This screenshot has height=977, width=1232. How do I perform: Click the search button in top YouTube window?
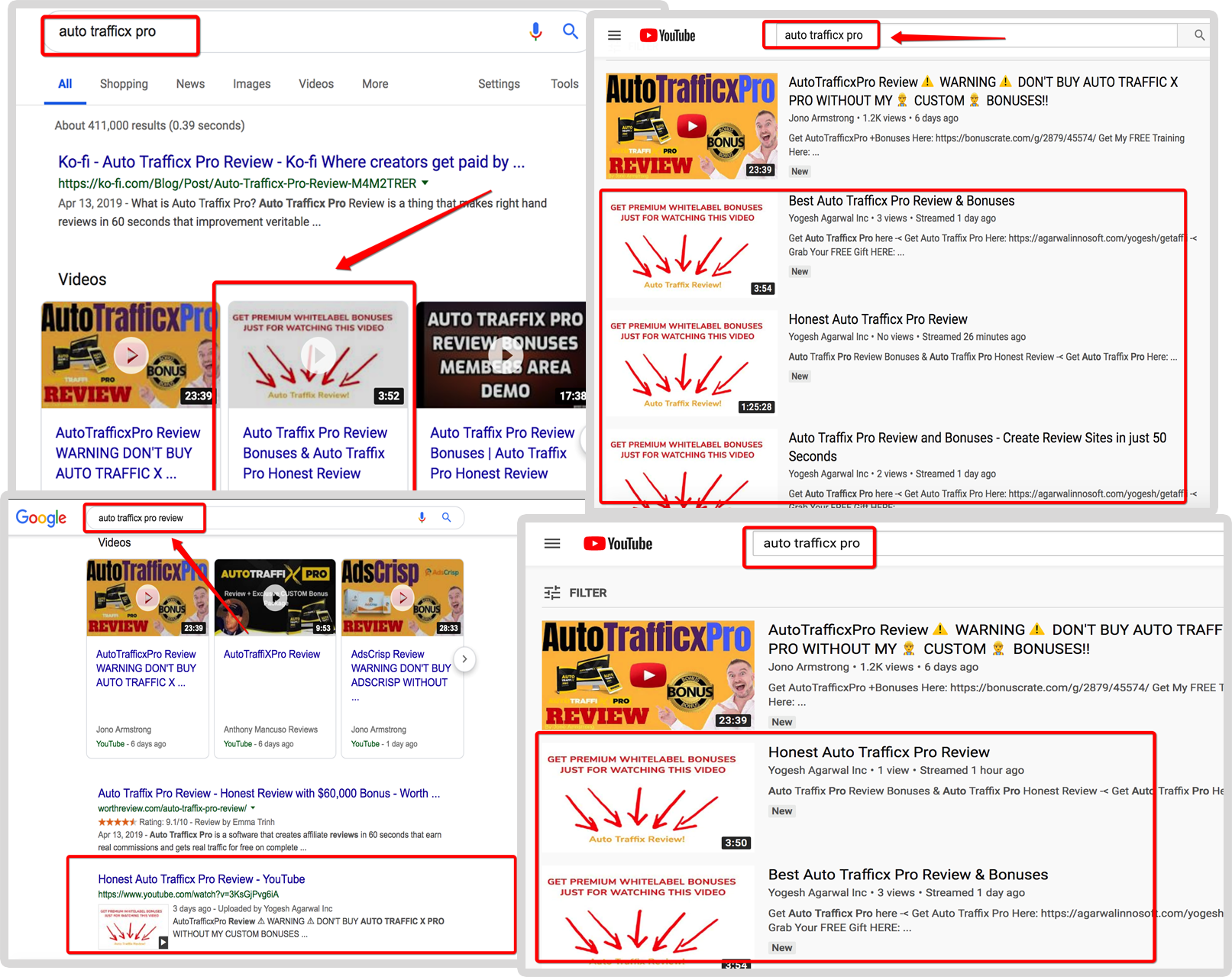(1199, 35)
